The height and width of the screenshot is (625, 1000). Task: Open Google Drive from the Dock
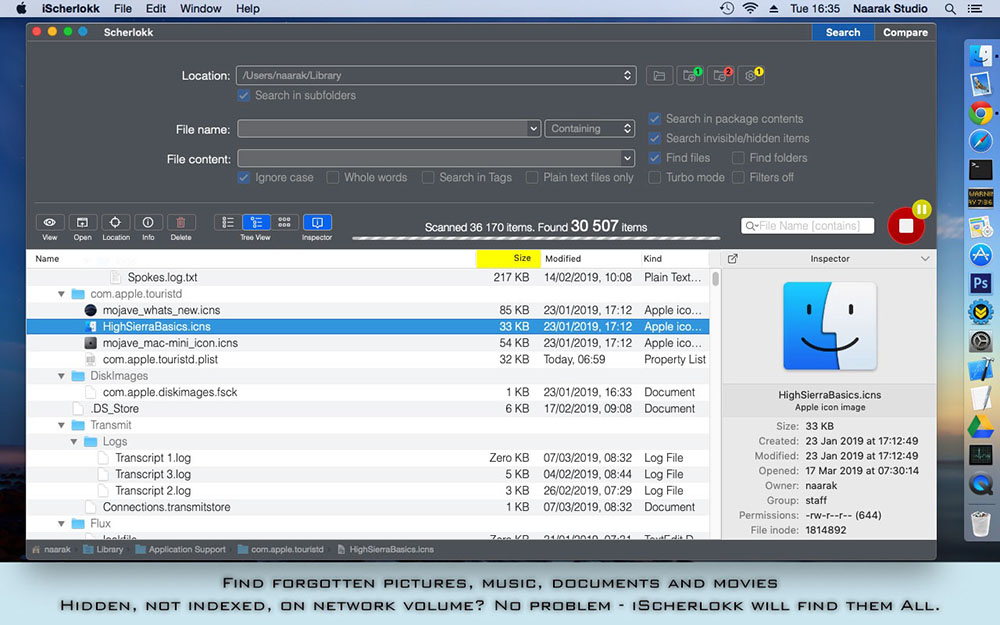click(980, 426)
